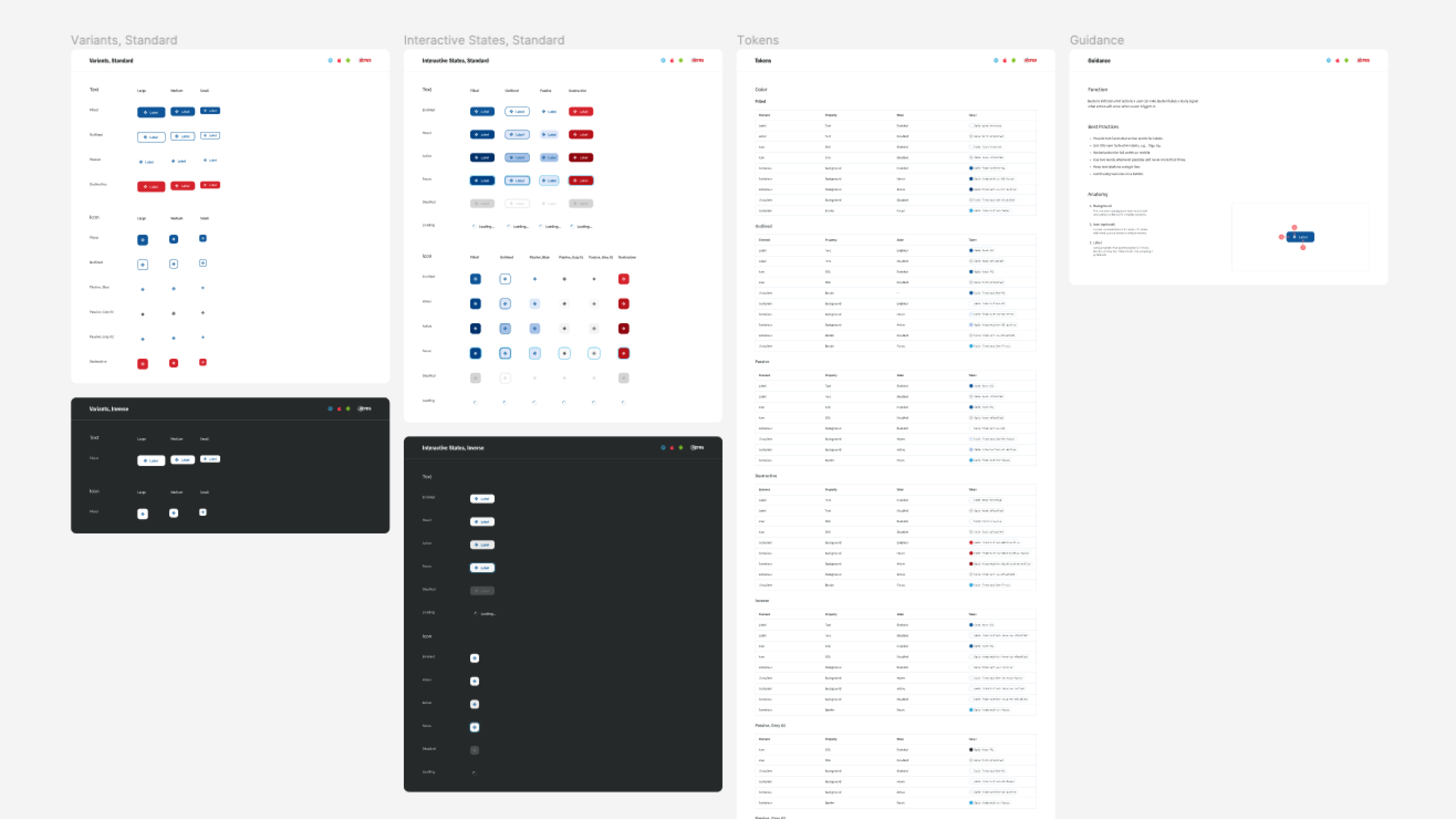Click red brand logo in Guidance header
This screenshot has width=1456, height=819.
point(1363,61)
